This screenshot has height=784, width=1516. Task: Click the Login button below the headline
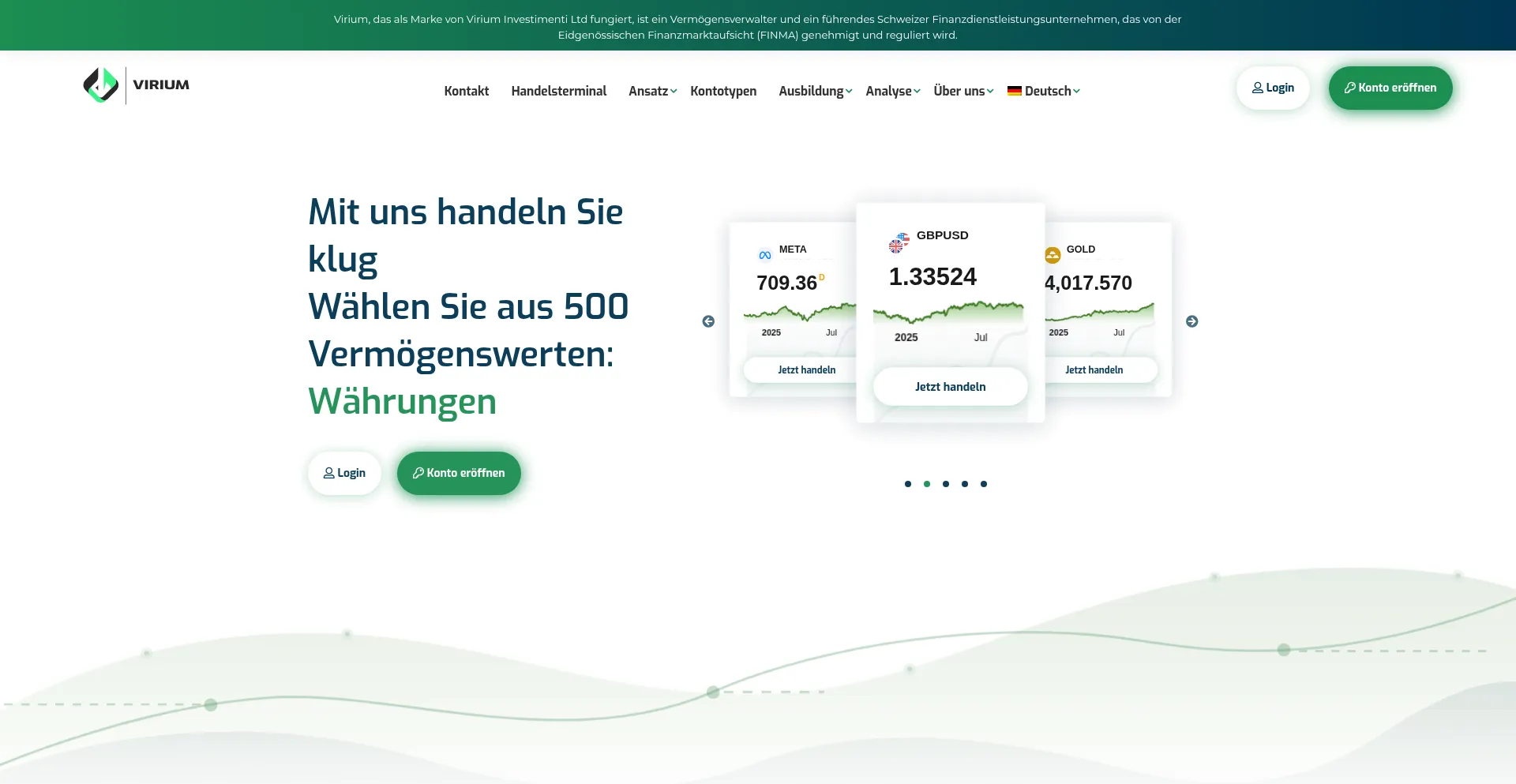(x=344, y=473)
